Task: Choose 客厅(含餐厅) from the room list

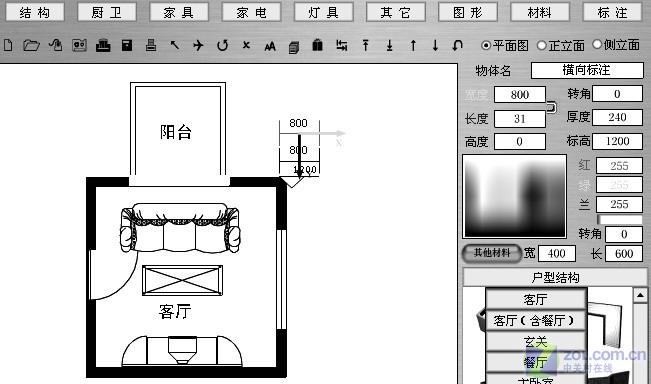Action: 536,320
